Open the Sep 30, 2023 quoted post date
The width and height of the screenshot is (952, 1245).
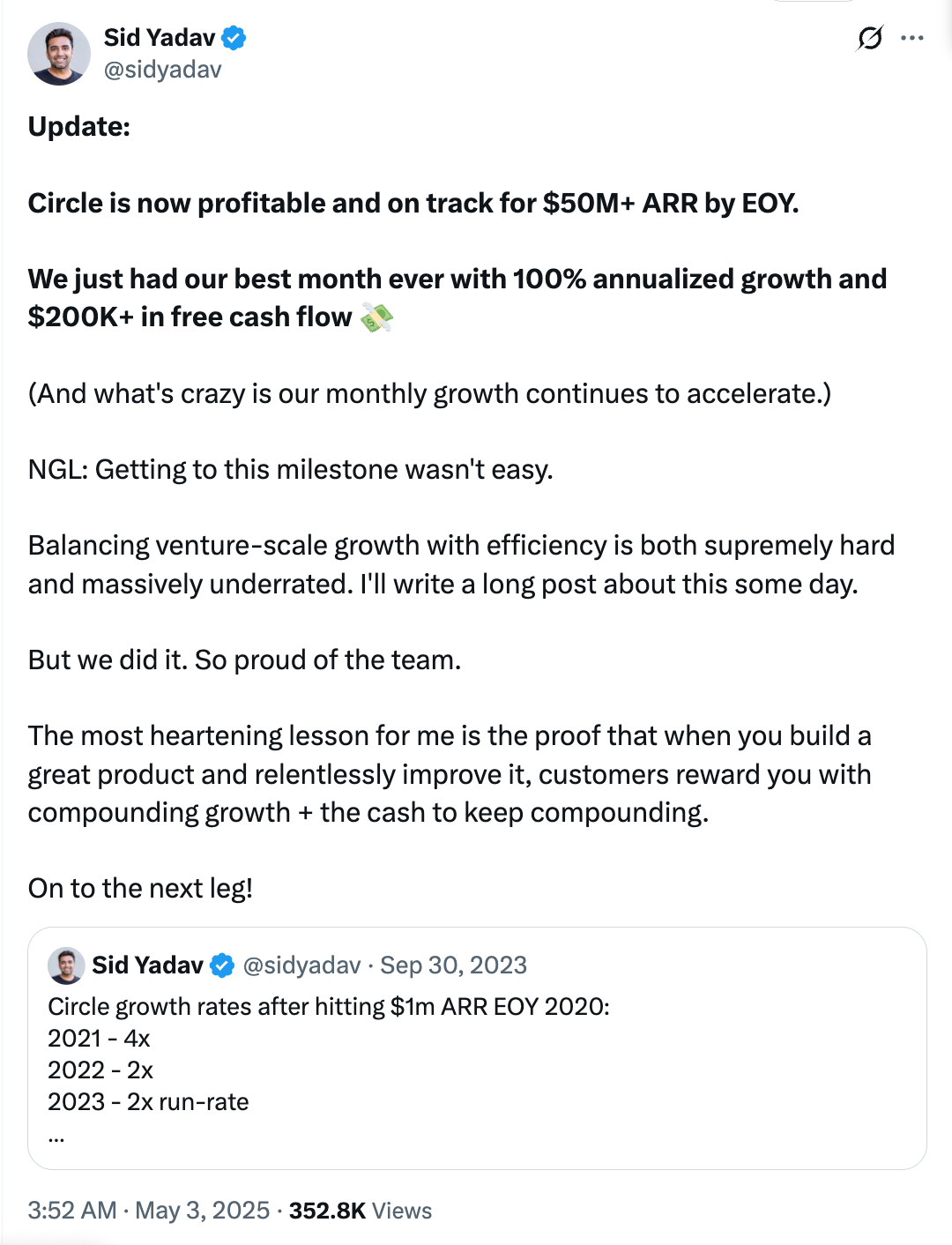(x=453, y=965)
